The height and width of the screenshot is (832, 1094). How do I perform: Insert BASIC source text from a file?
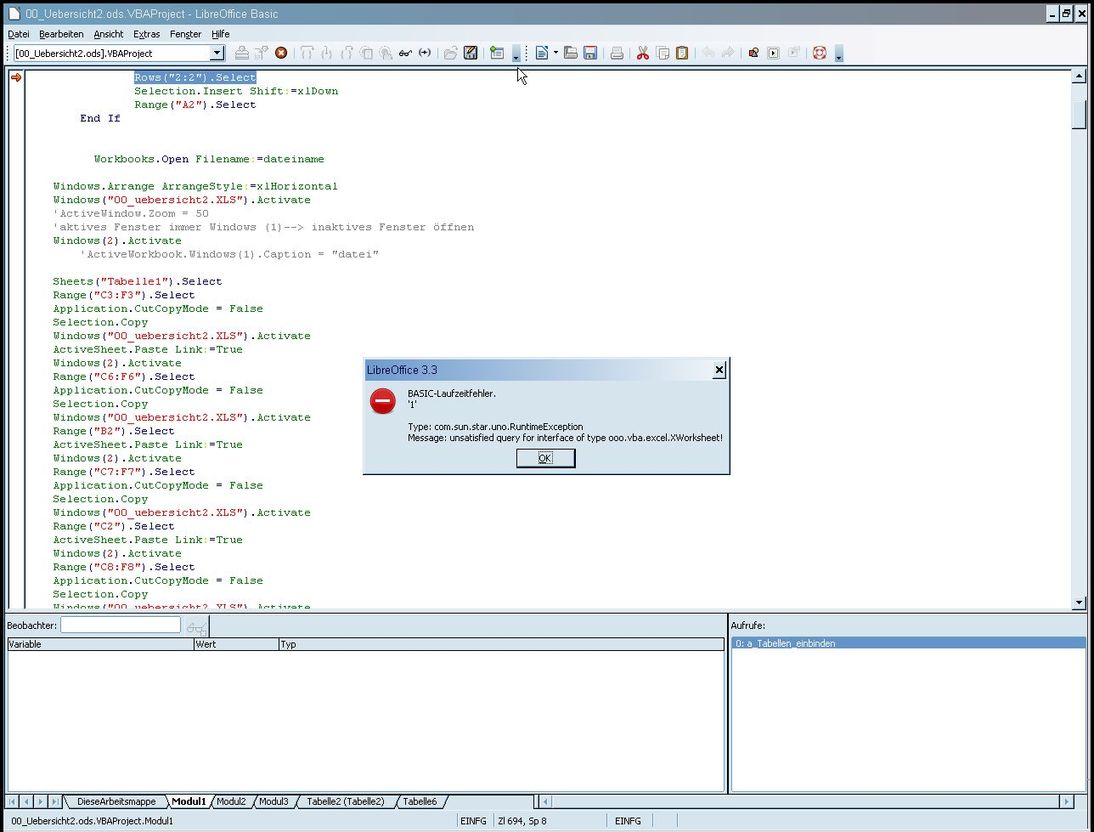tap(451, 53)
